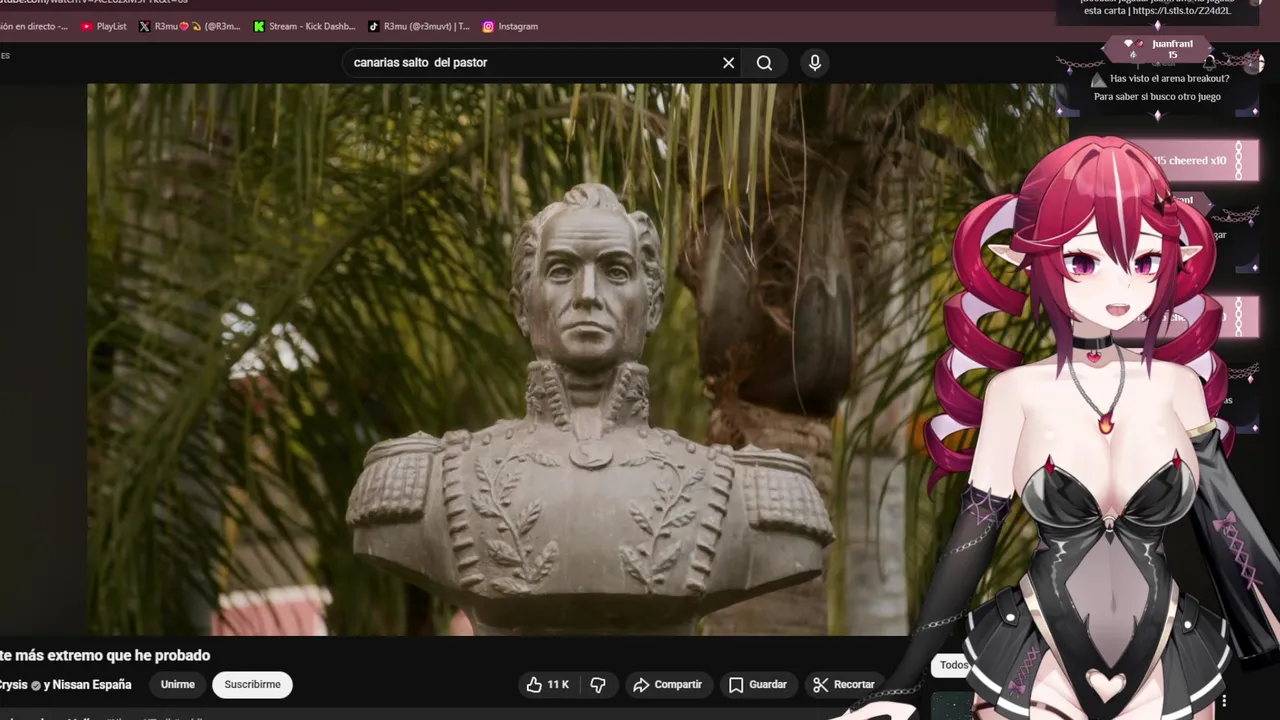The width and height of the screenshot is (1280, 720).
Task: Open the bookmark ending 'en directo'
Action: tap(35, 26)
